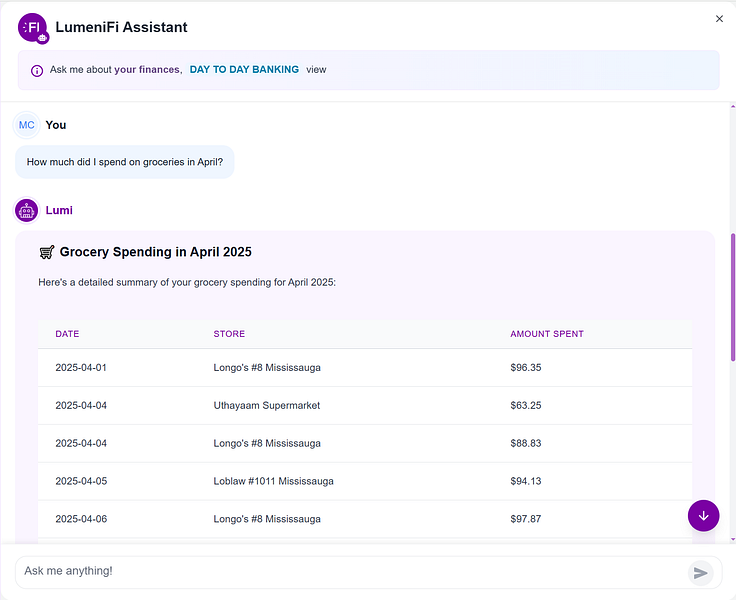Click the shopping cart icon in heading
Image resolution: width=736 pixels, height=600 pixels.
click(46, 252)
